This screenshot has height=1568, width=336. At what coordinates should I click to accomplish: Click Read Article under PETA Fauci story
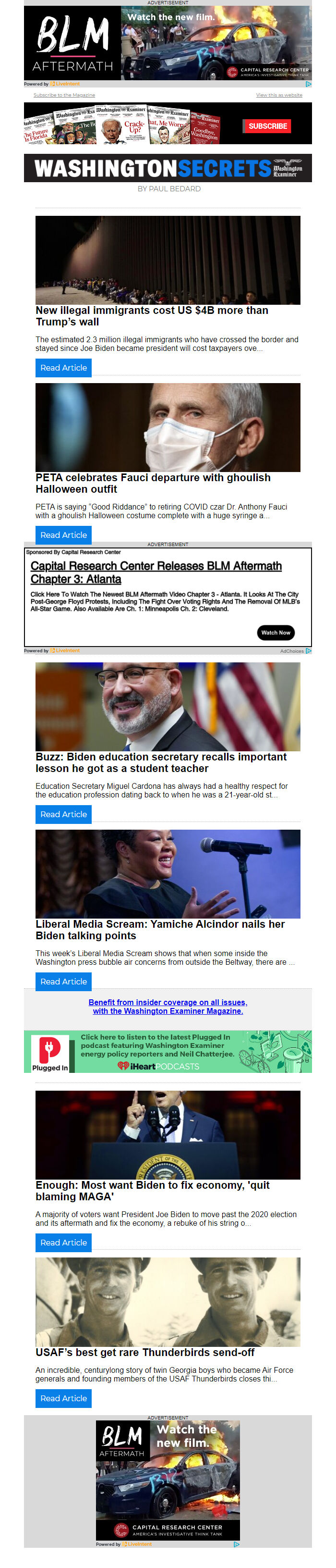click(x=63, y=535)
